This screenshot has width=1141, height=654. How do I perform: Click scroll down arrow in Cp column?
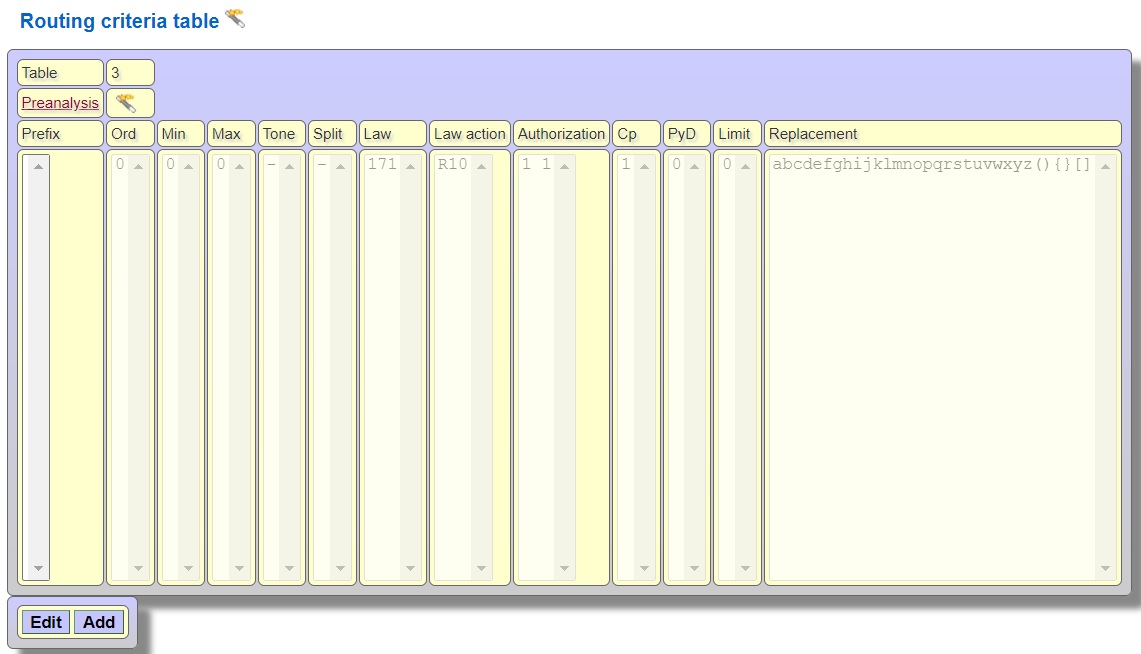click(644, 569)
